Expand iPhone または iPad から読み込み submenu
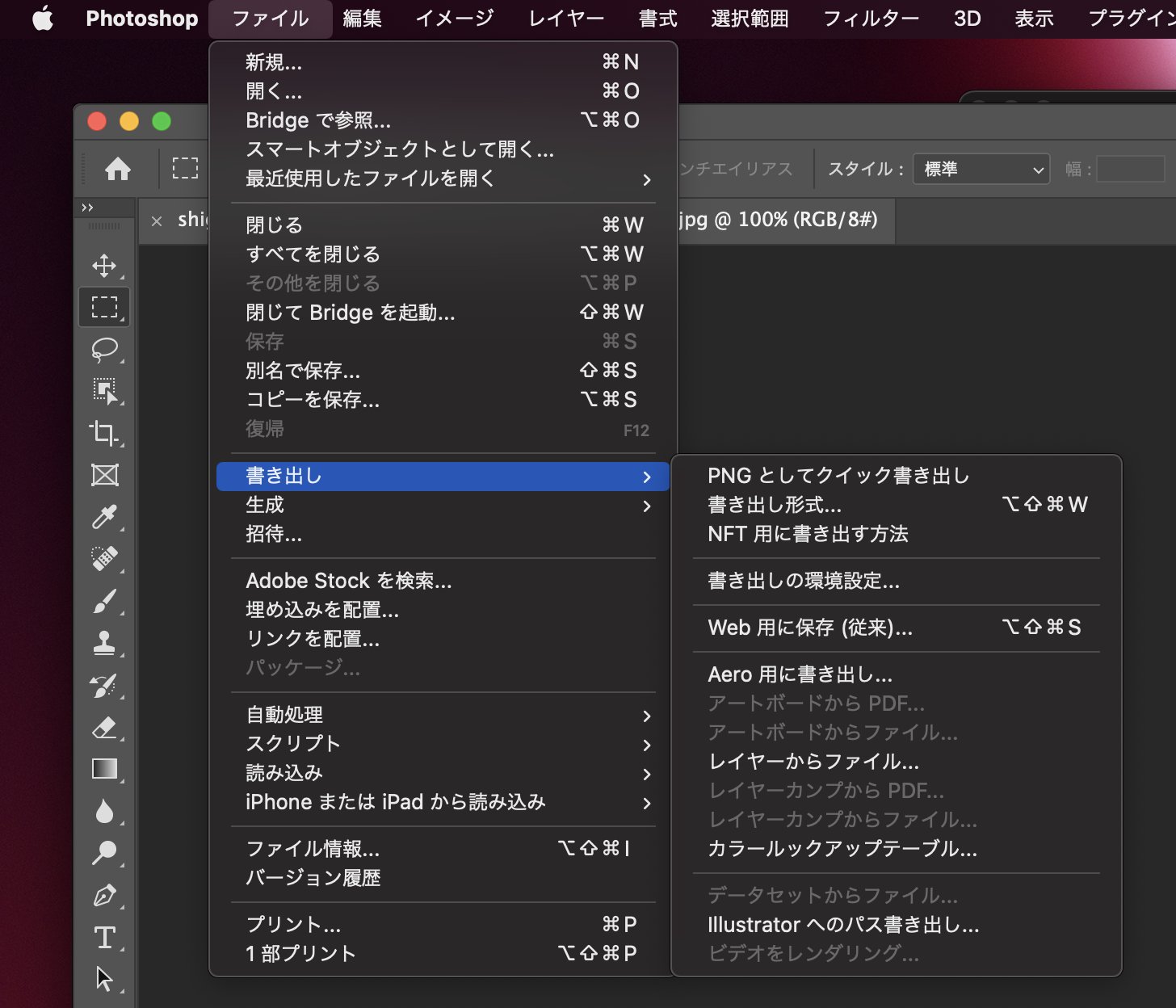1176x1008 pixels. coord(443,802)
